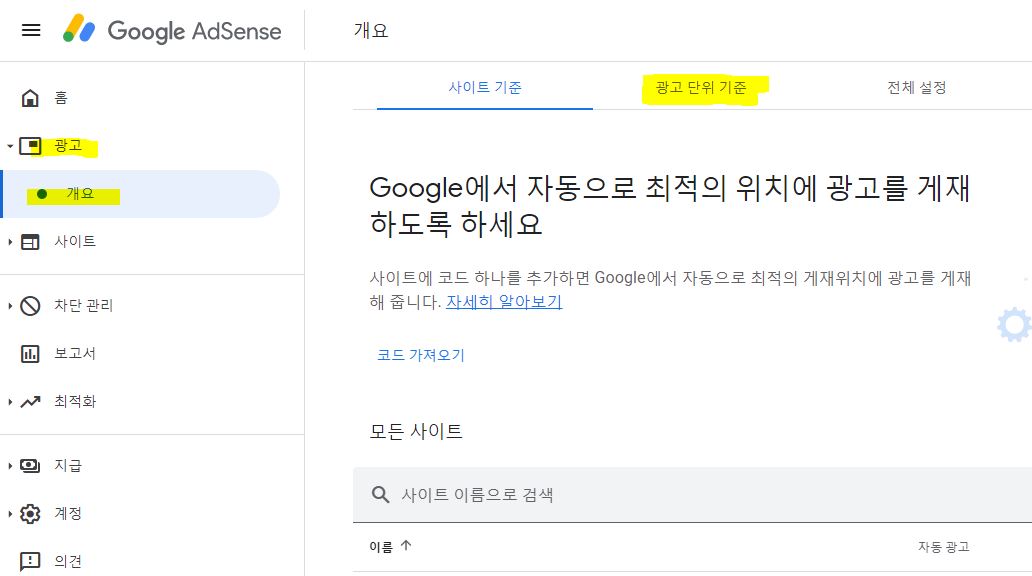Switch to the 광고 단위 기준 tab

[x=701, y=88]
